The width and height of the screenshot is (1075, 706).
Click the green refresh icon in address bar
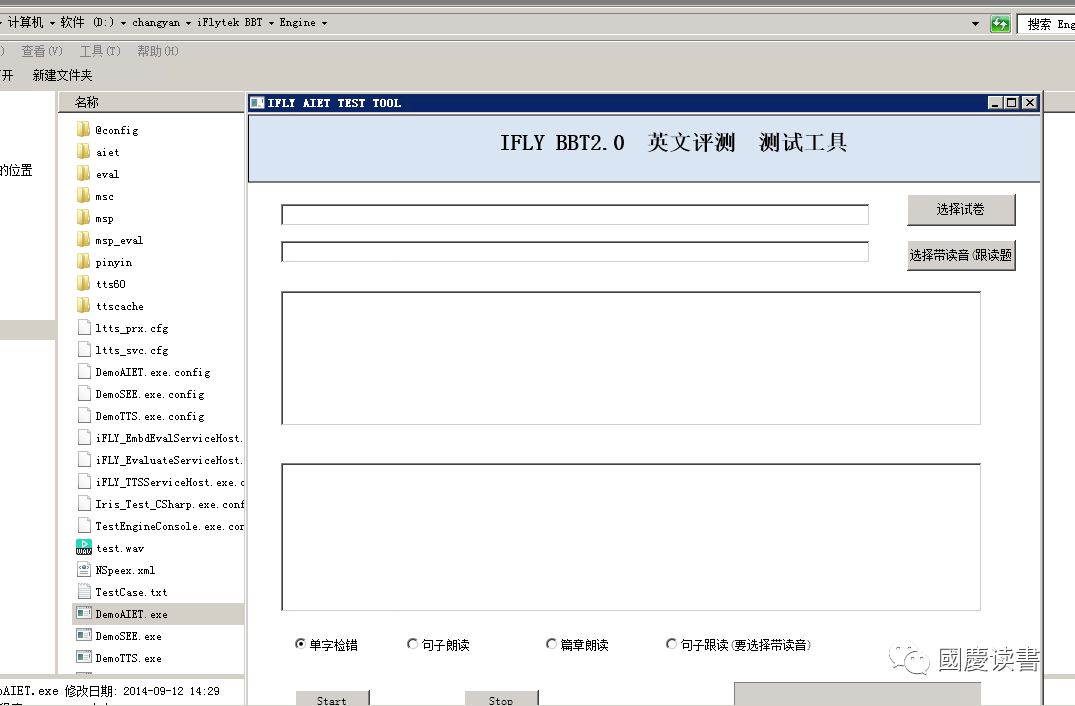(x=1000, y=24)
